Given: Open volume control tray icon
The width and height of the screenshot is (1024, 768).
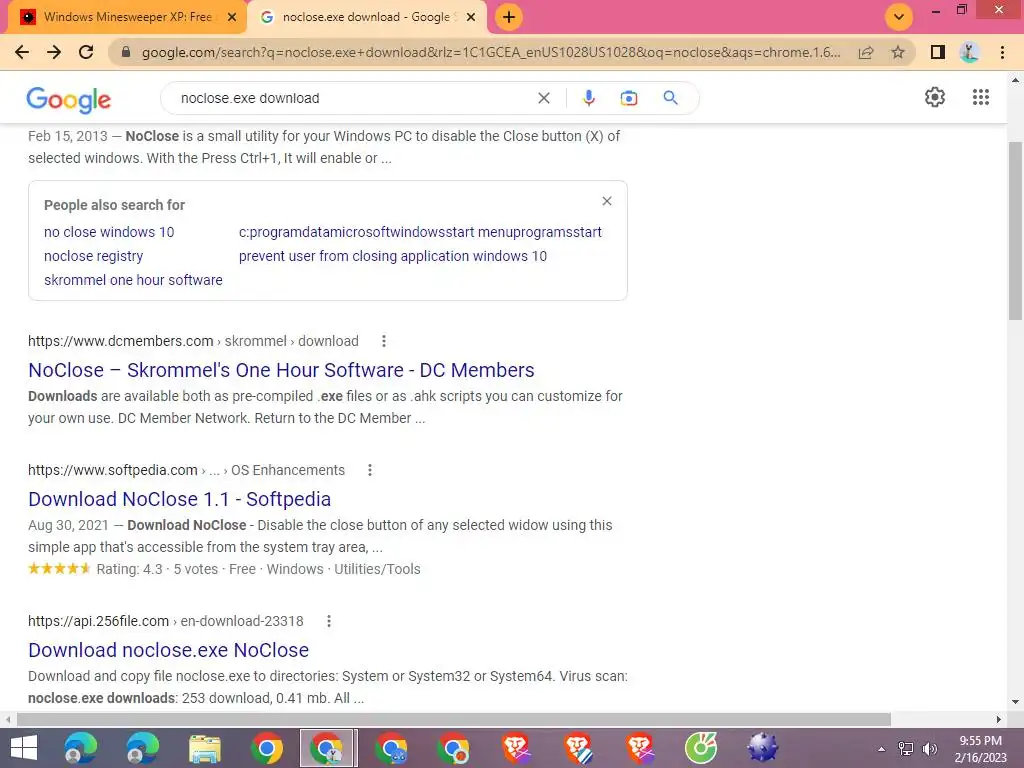Looking at the screenshot, I should (930, 749).
